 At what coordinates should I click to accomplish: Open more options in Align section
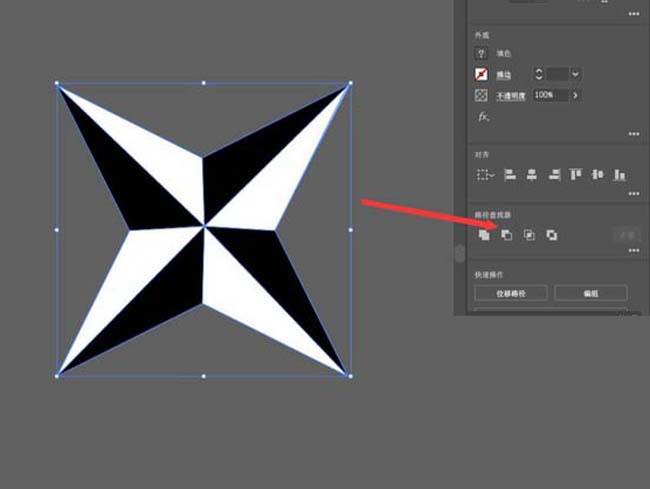click(x=634, y=194)
